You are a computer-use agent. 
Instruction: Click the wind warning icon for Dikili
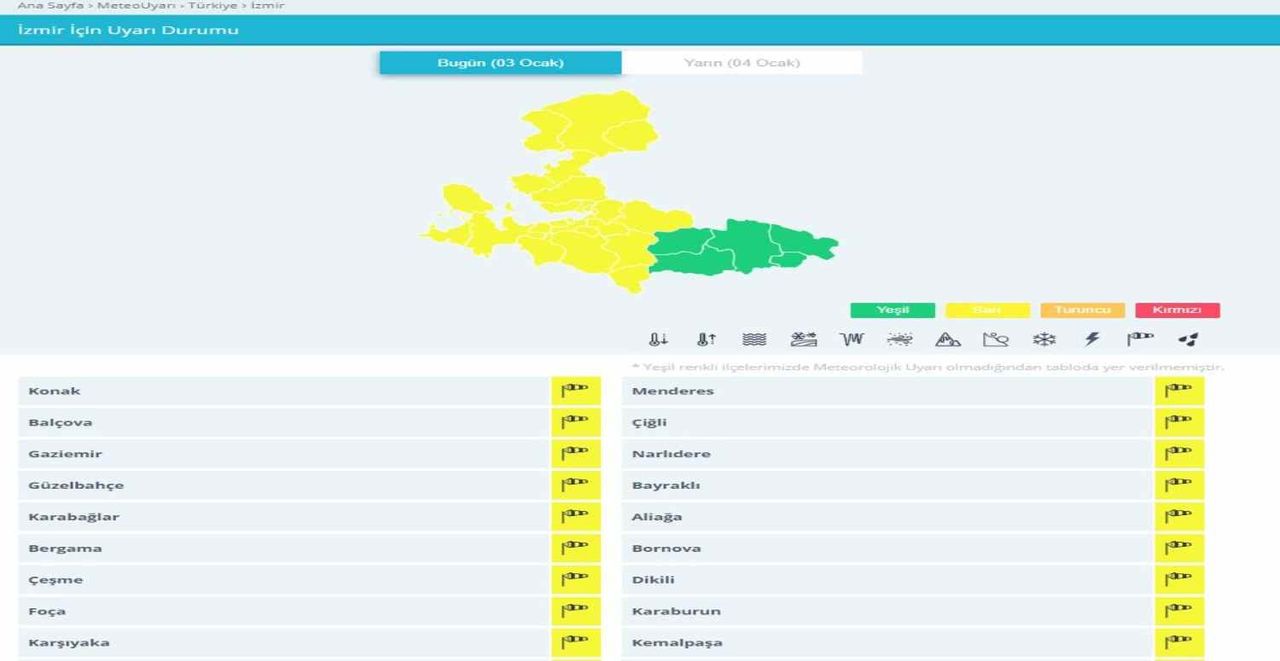click(1179, 580)
